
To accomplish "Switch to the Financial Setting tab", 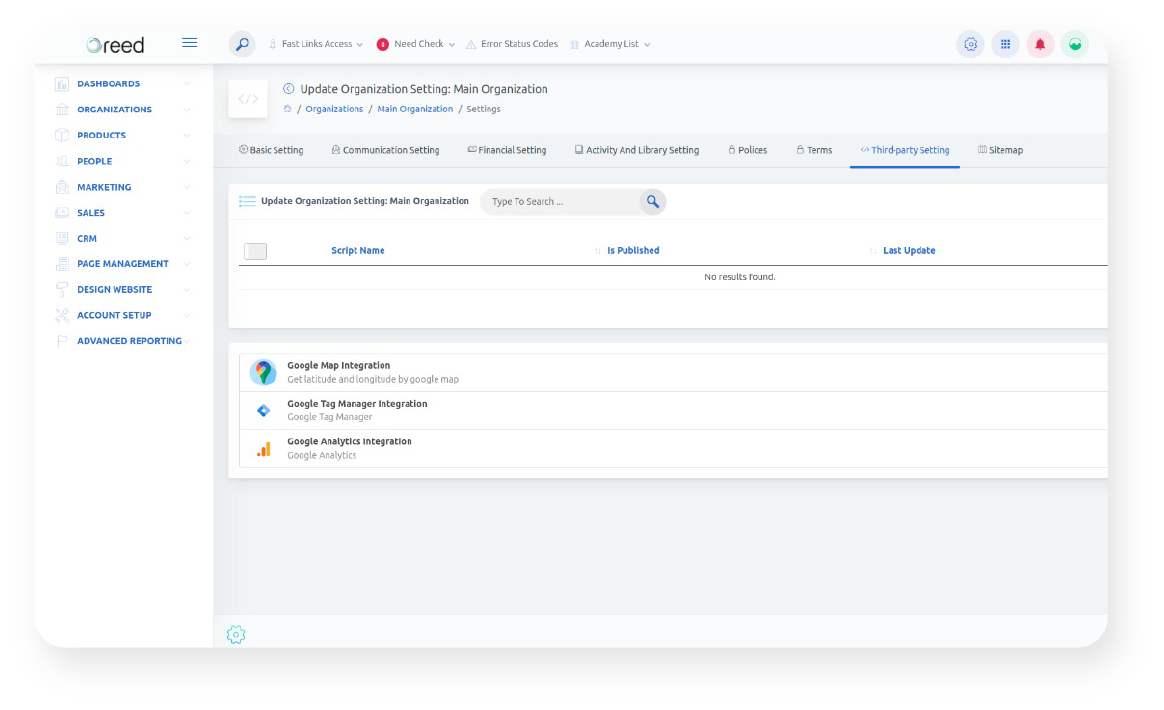I will (x=507, y=150).
